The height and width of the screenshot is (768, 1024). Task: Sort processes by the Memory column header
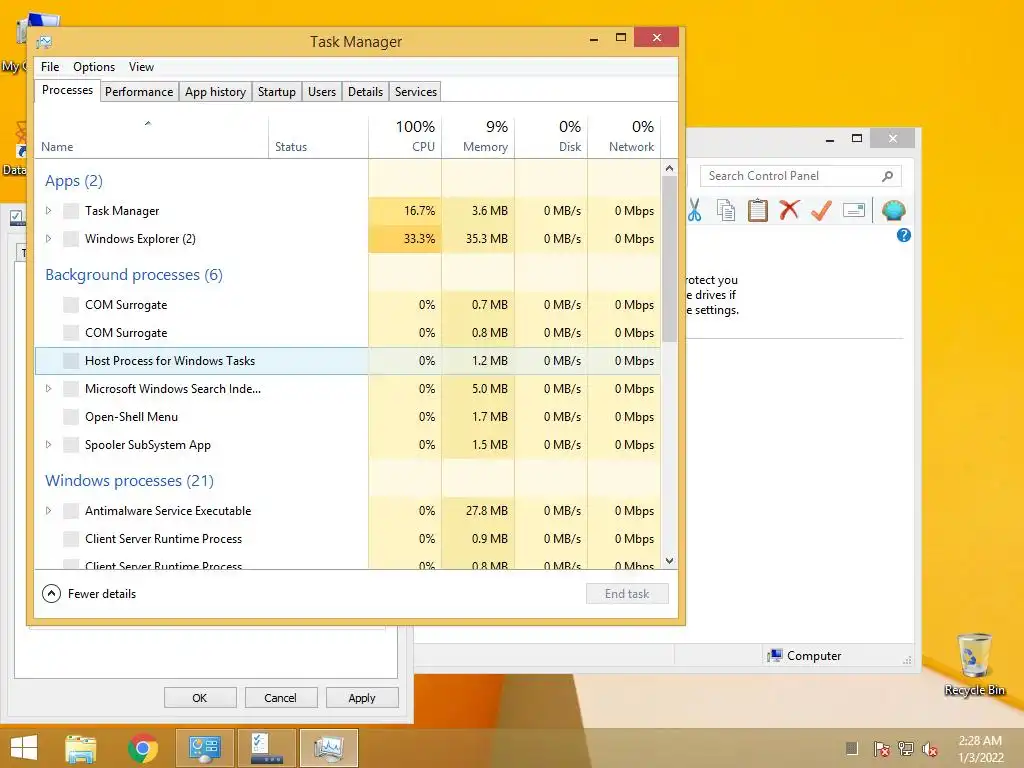[x=479, y=136]
